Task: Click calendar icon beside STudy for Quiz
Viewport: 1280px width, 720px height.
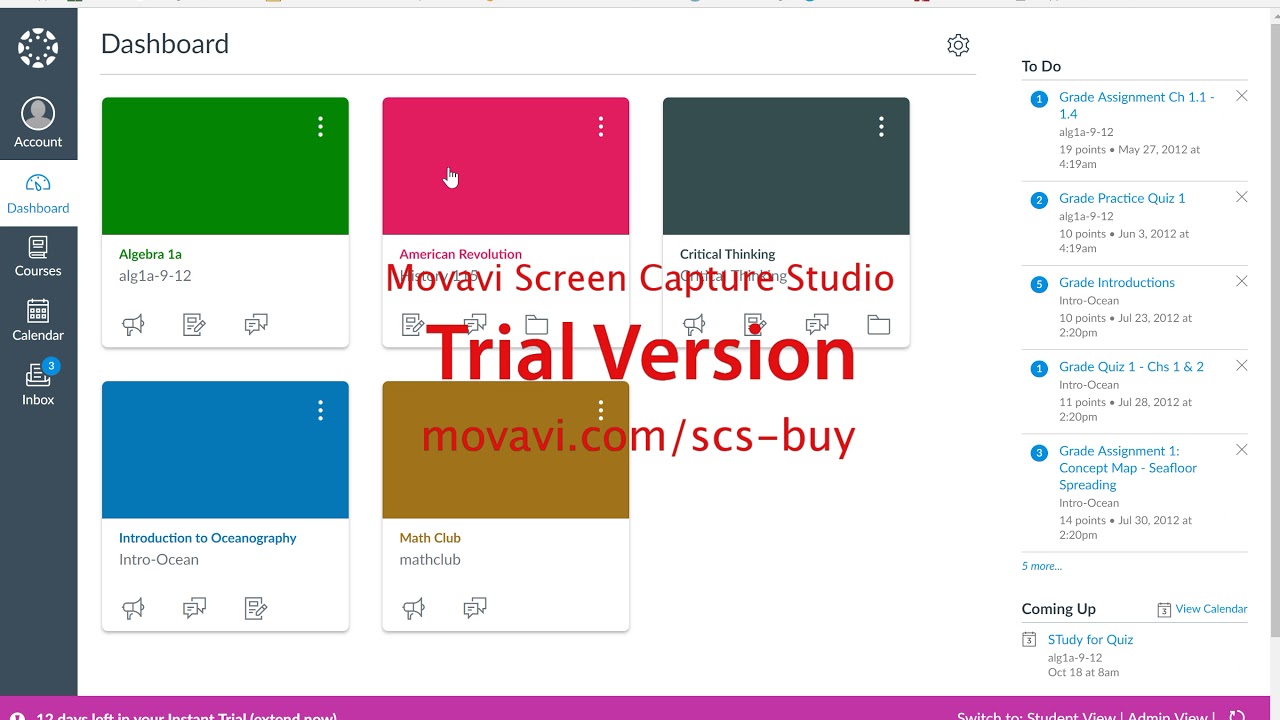Action: pos(1029,639)
